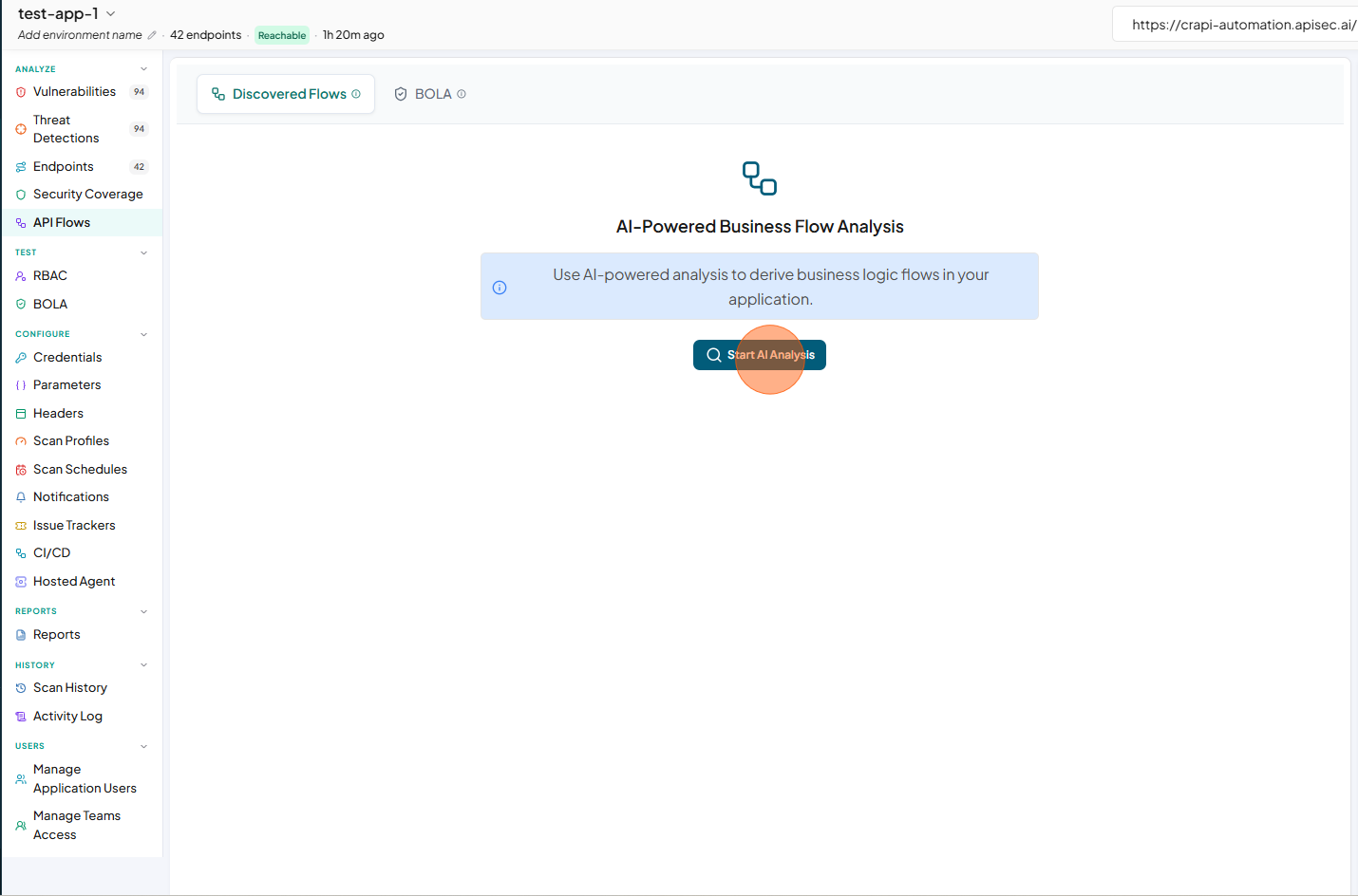Click the Vulnerabilities shield icon in sidebar
This screenshot has height=896, width=1358.
tap(21, 92)
